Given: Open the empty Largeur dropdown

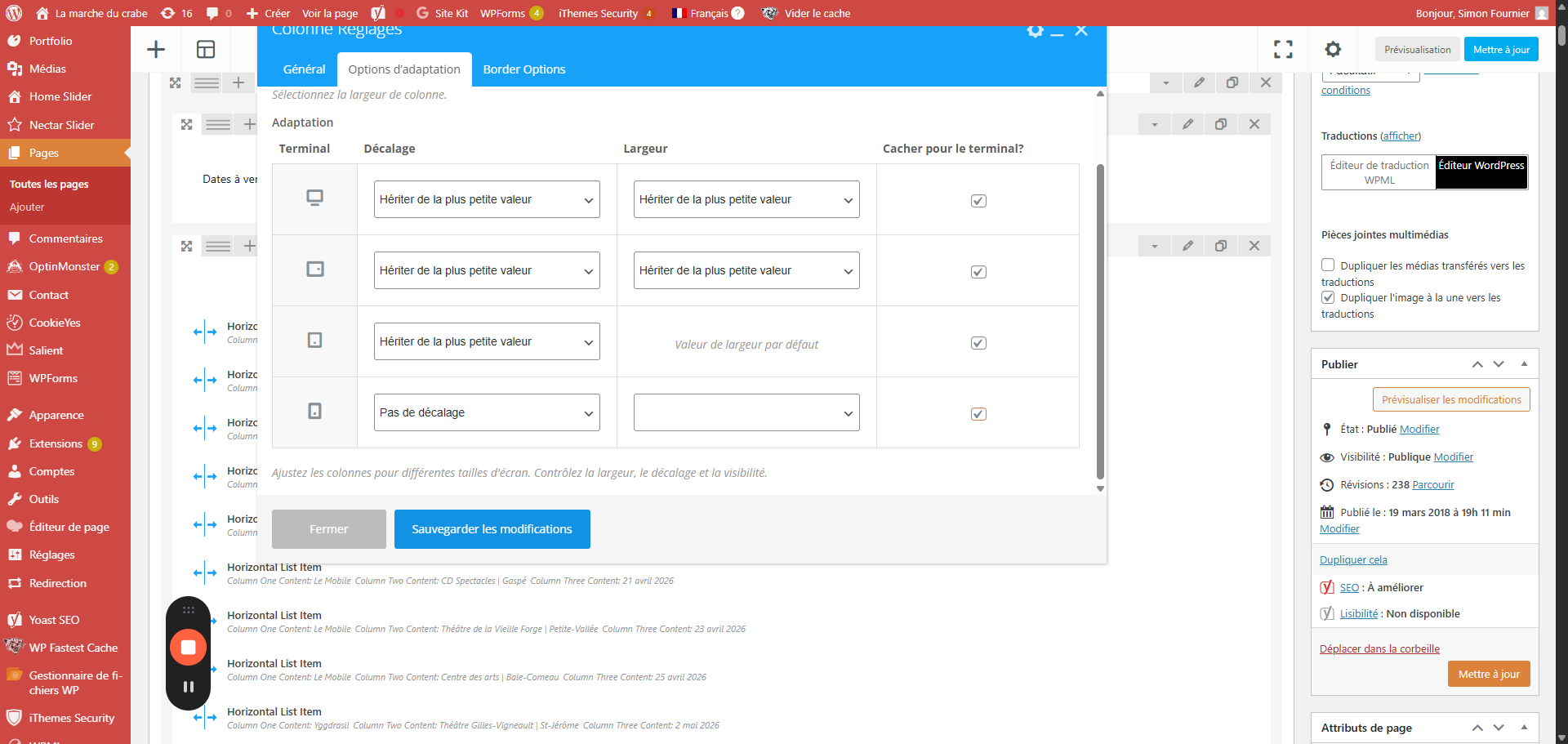Looking at the screenshot, I should 746,412.
